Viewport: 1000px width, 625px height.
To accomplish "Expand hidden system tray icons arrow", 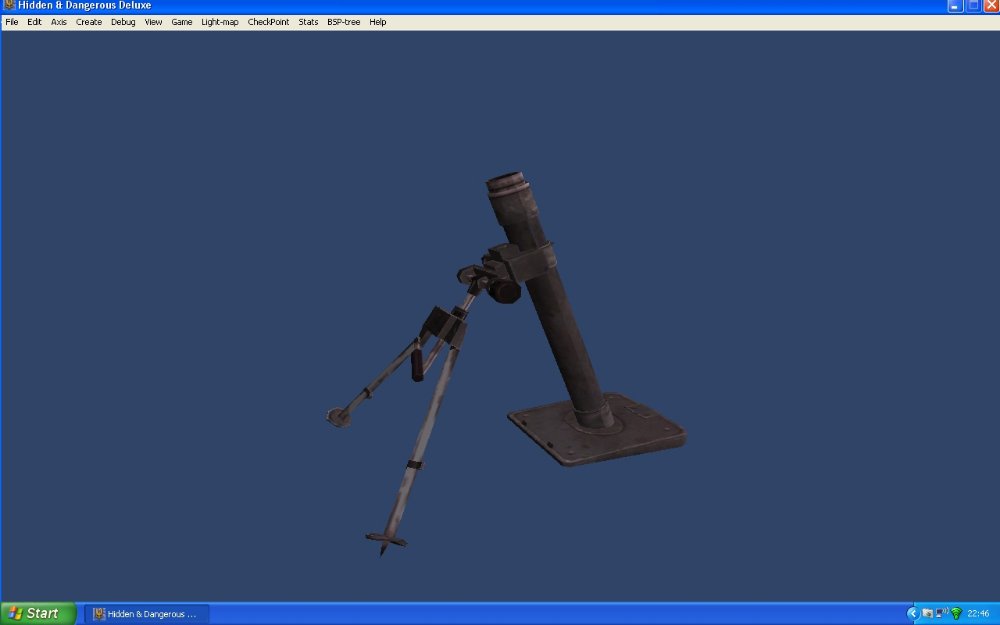I will pyautogui.click(x=913, y=614).
